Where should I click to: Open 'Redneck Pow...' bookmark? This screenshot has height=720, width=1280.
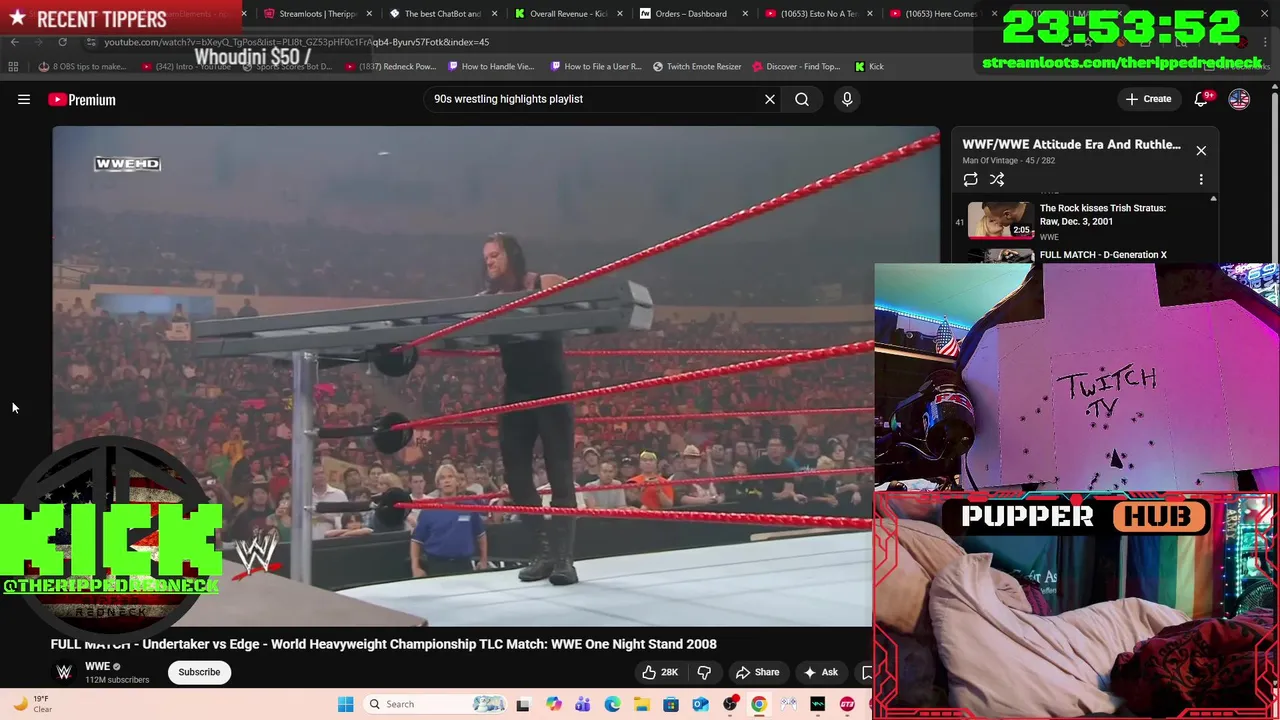click(x=392, y=67)
